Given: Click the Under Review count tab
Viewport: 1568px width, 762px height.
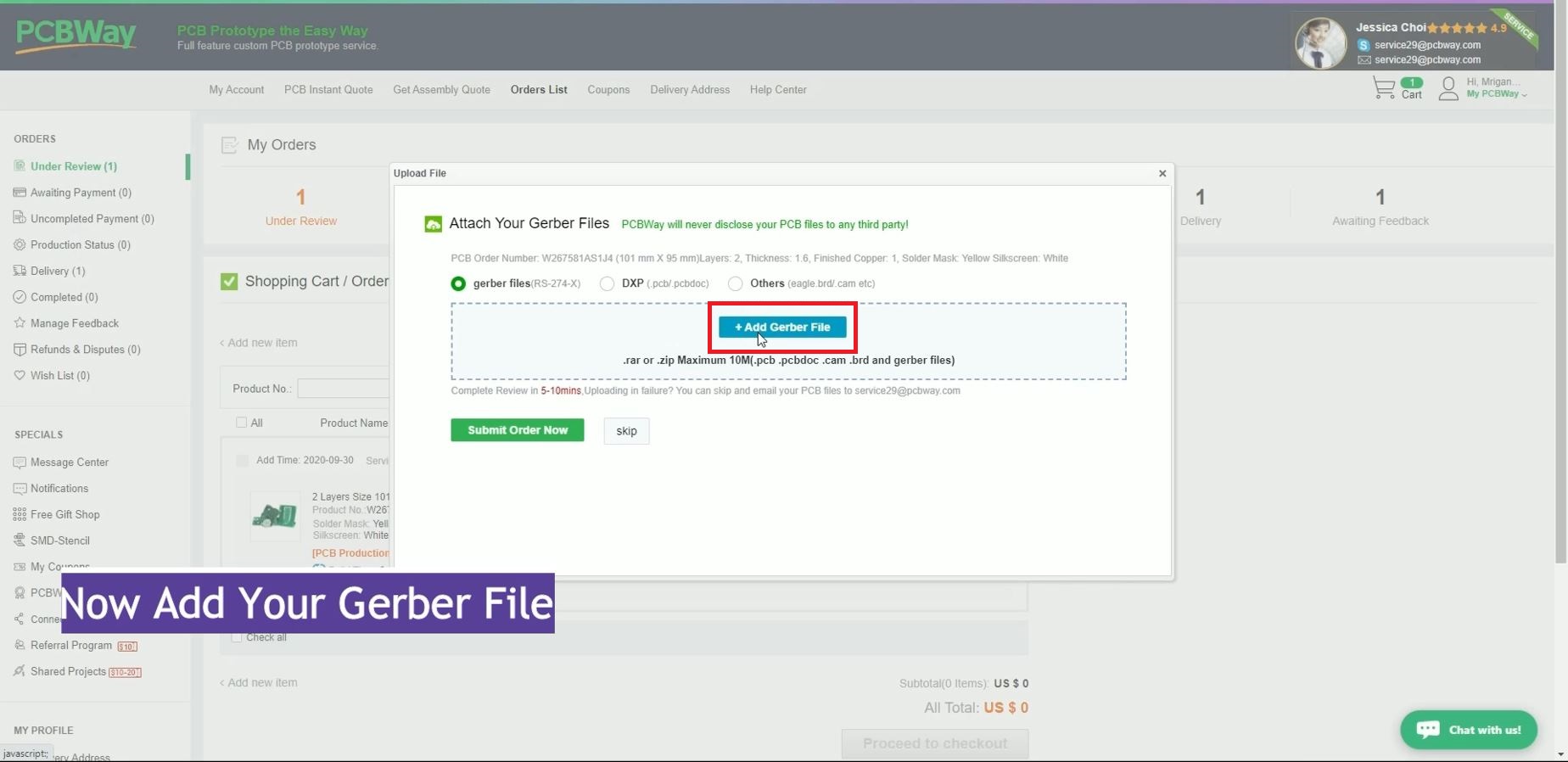Looking at the screenshot, I should coord(300,207).
